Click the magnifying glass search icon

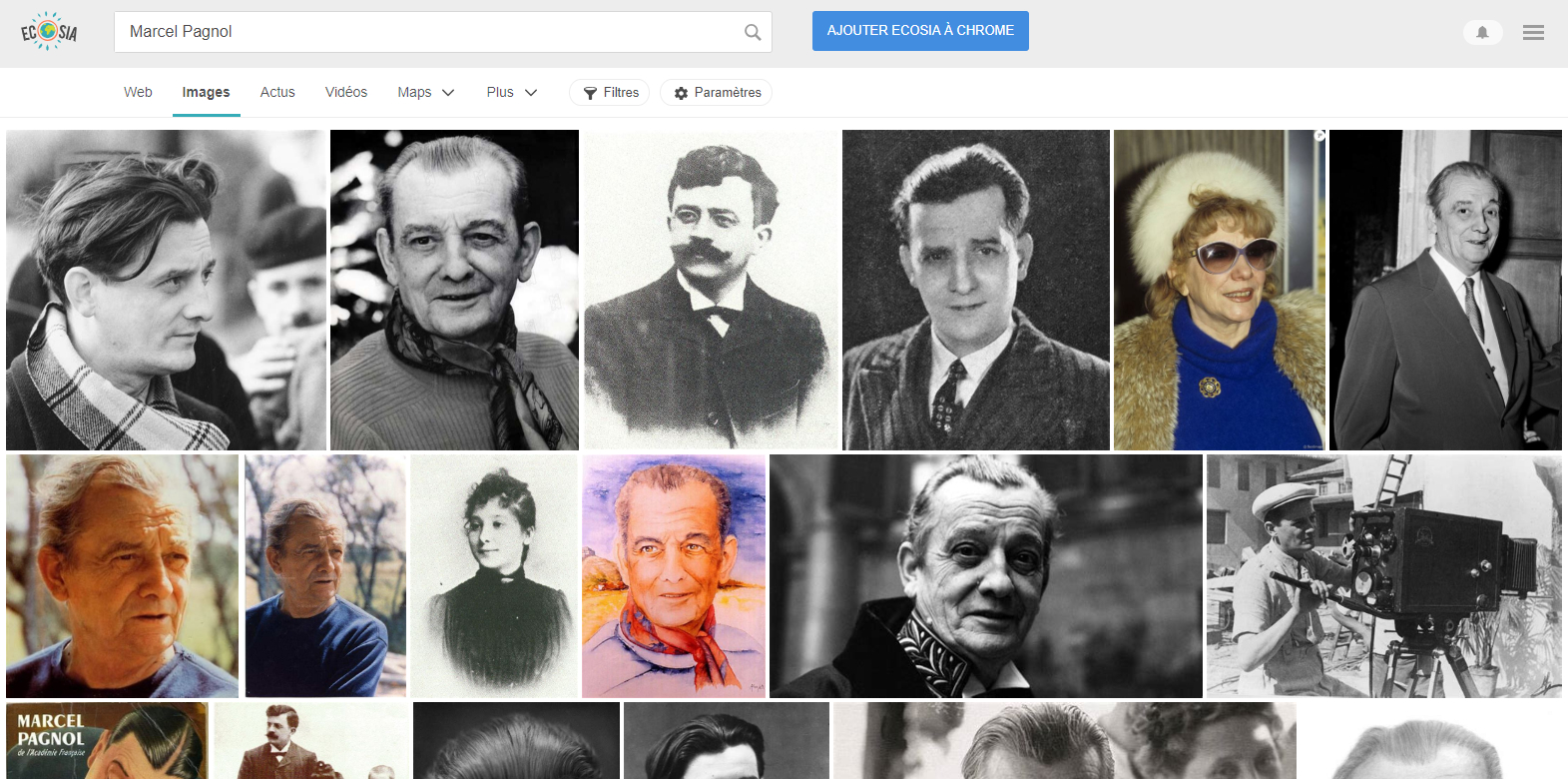tap(753, 32)
